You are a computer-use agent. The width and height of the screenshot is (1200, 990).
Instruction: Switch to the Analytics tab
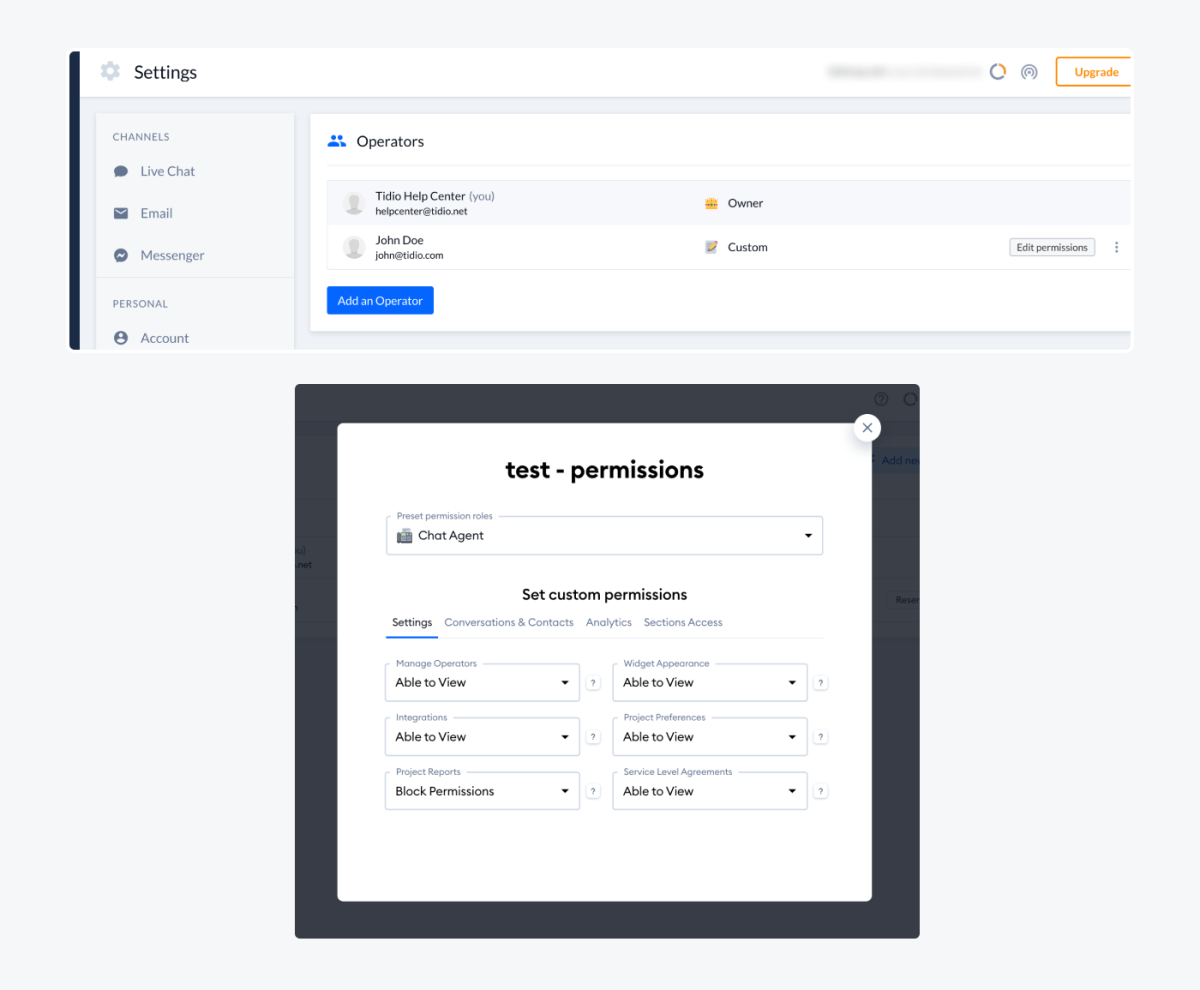[x=609, y=622]
